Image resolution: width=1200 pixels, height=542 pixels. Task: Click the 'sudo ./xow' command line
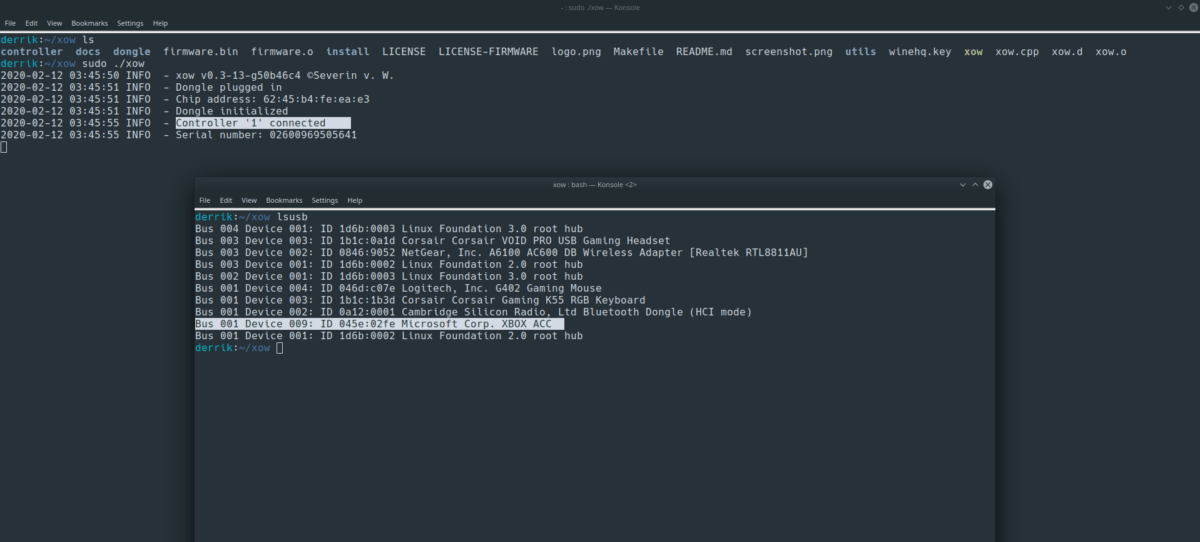tap(111, 63)
